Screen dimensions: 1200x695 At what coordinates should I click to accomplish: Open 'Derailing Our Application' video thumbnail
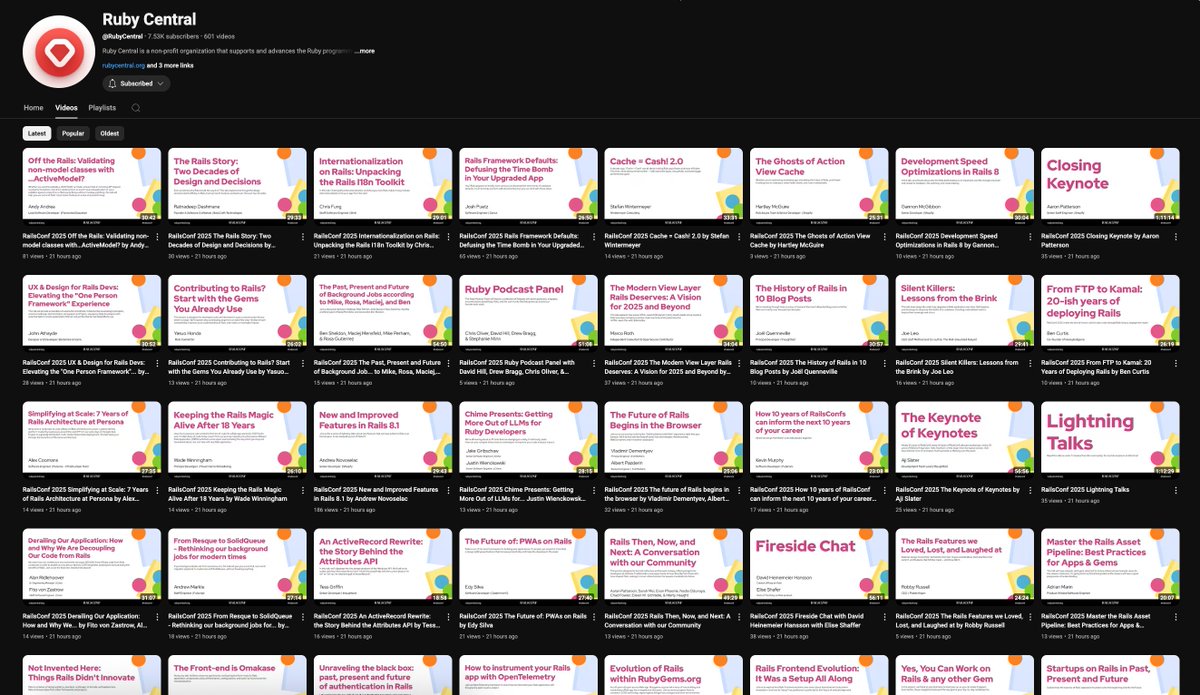point(92,566)
